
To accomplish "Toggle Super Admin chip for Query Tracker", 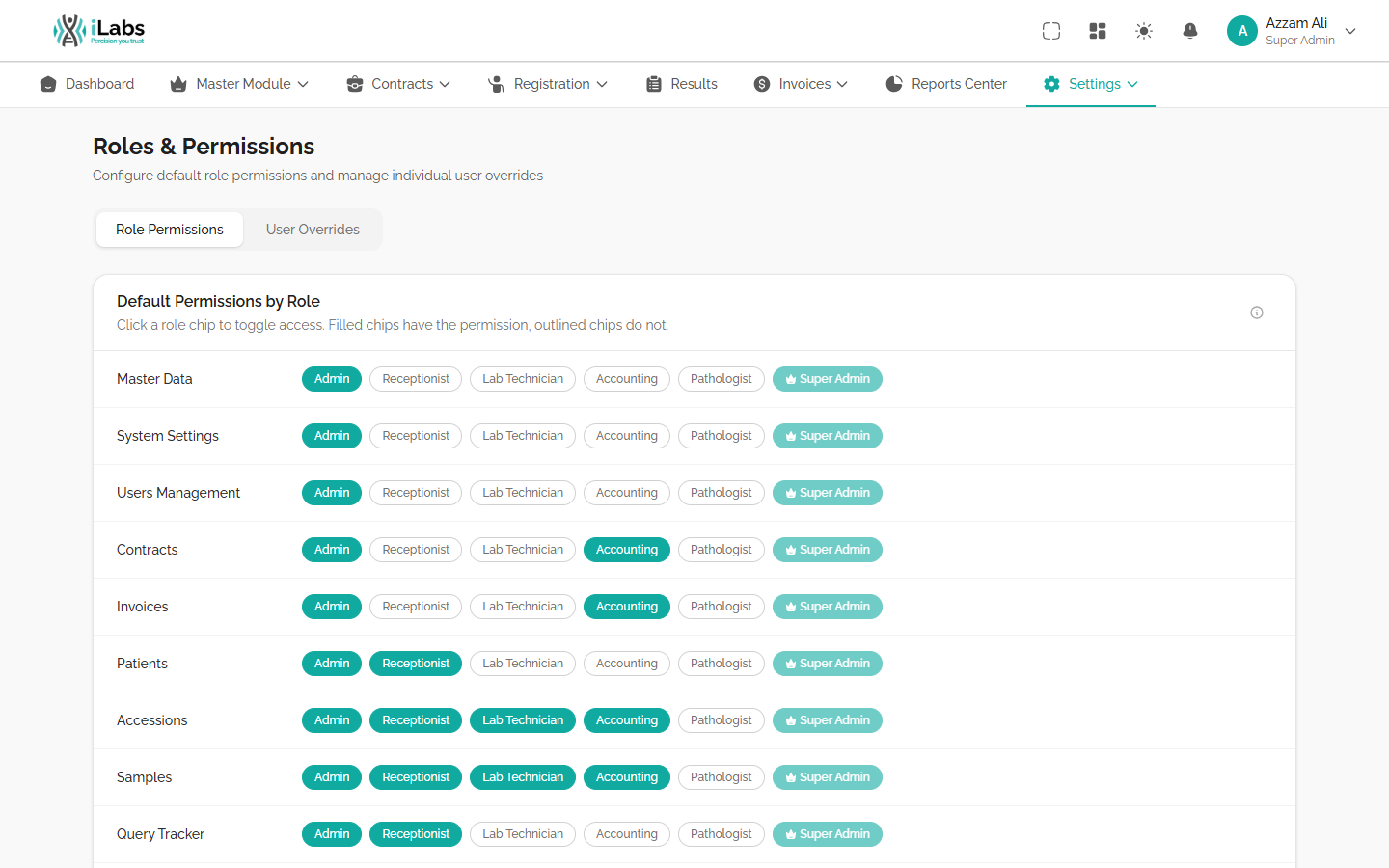I will [828, 834].
